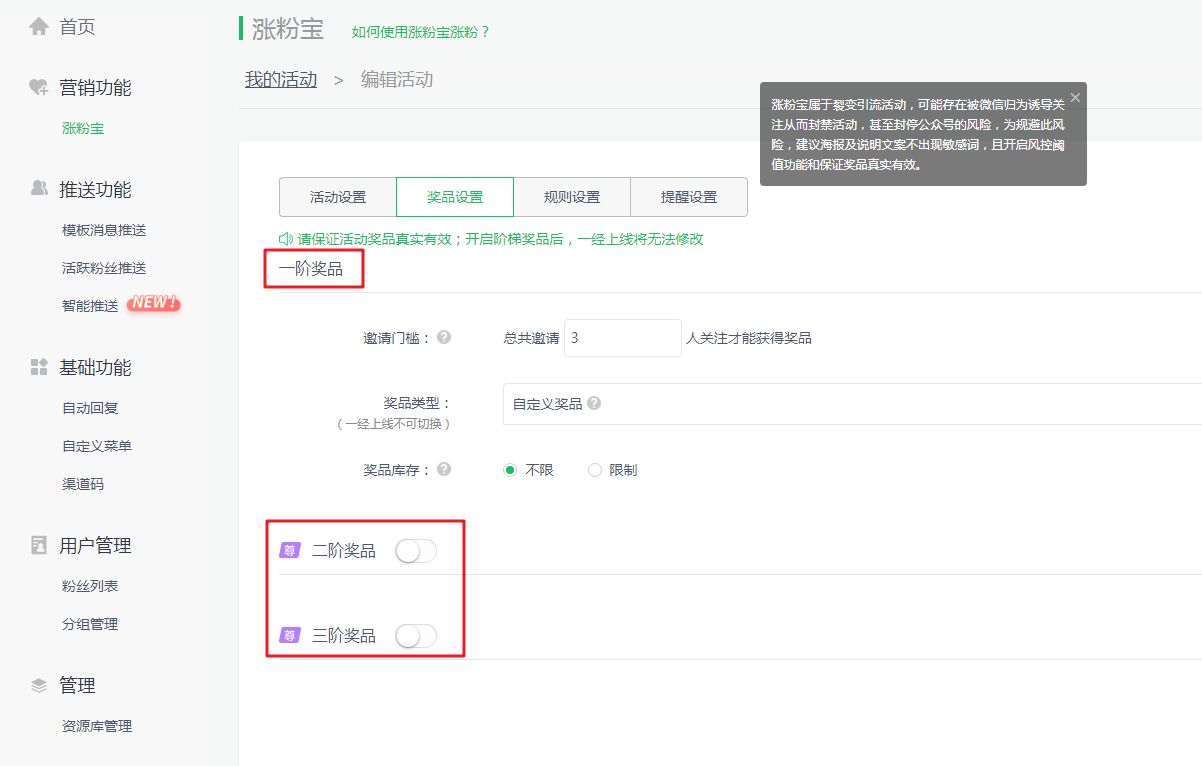Click the invite count input showing 3
The width and height of the screenshot is (1202, 766).
[620, 337]
